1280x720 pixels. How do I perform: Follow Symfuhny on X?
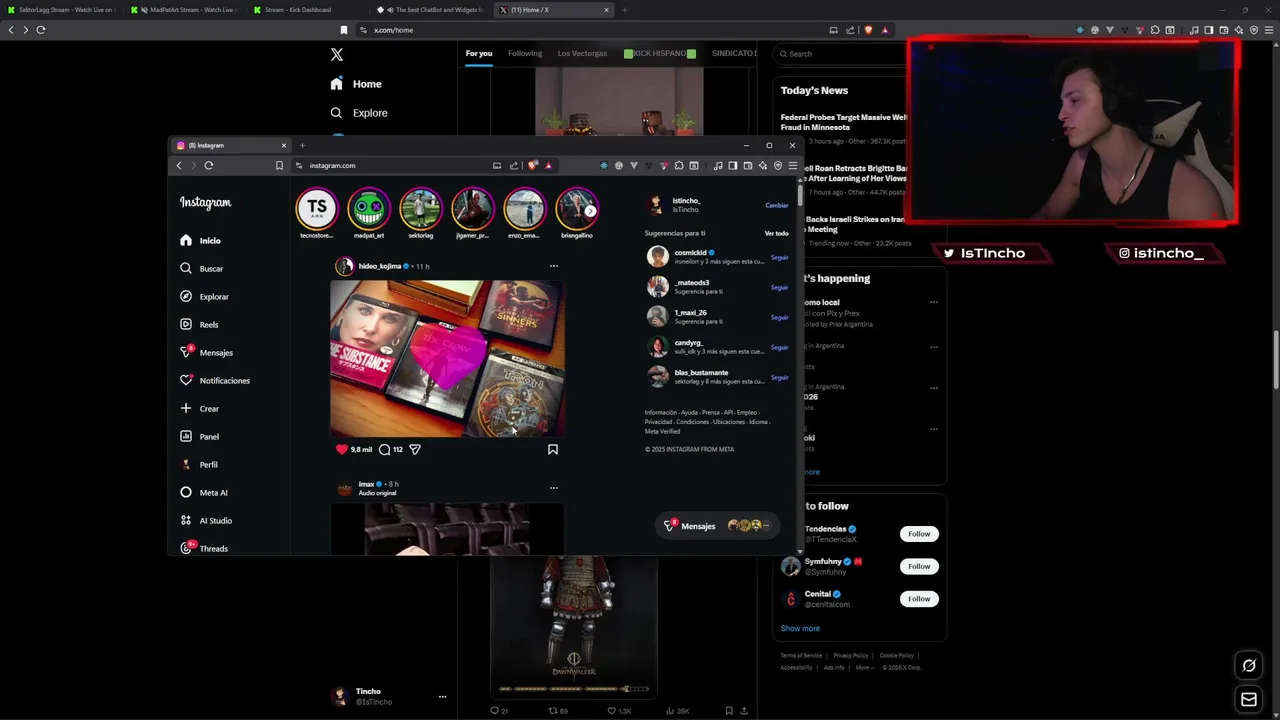919,566
